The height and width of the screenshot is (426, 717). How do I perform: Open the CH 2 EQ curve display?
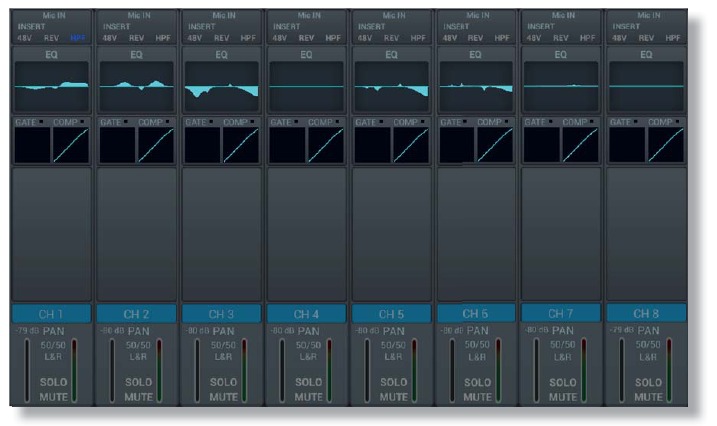(x=137, y=86)
